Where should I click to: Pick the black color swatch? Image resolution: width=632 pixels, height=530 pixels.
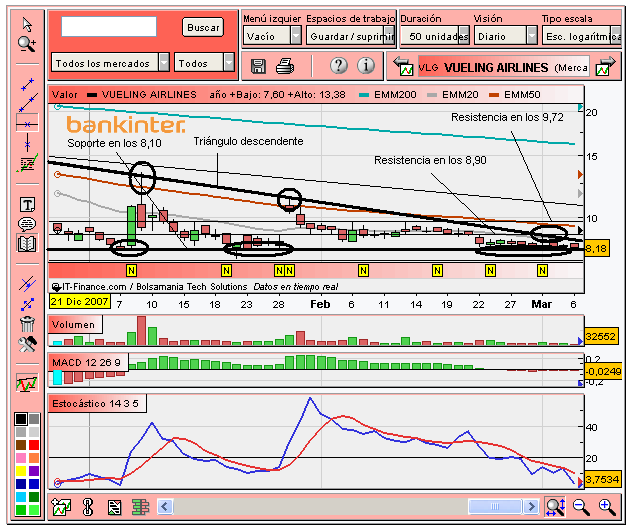pos(21,419)
